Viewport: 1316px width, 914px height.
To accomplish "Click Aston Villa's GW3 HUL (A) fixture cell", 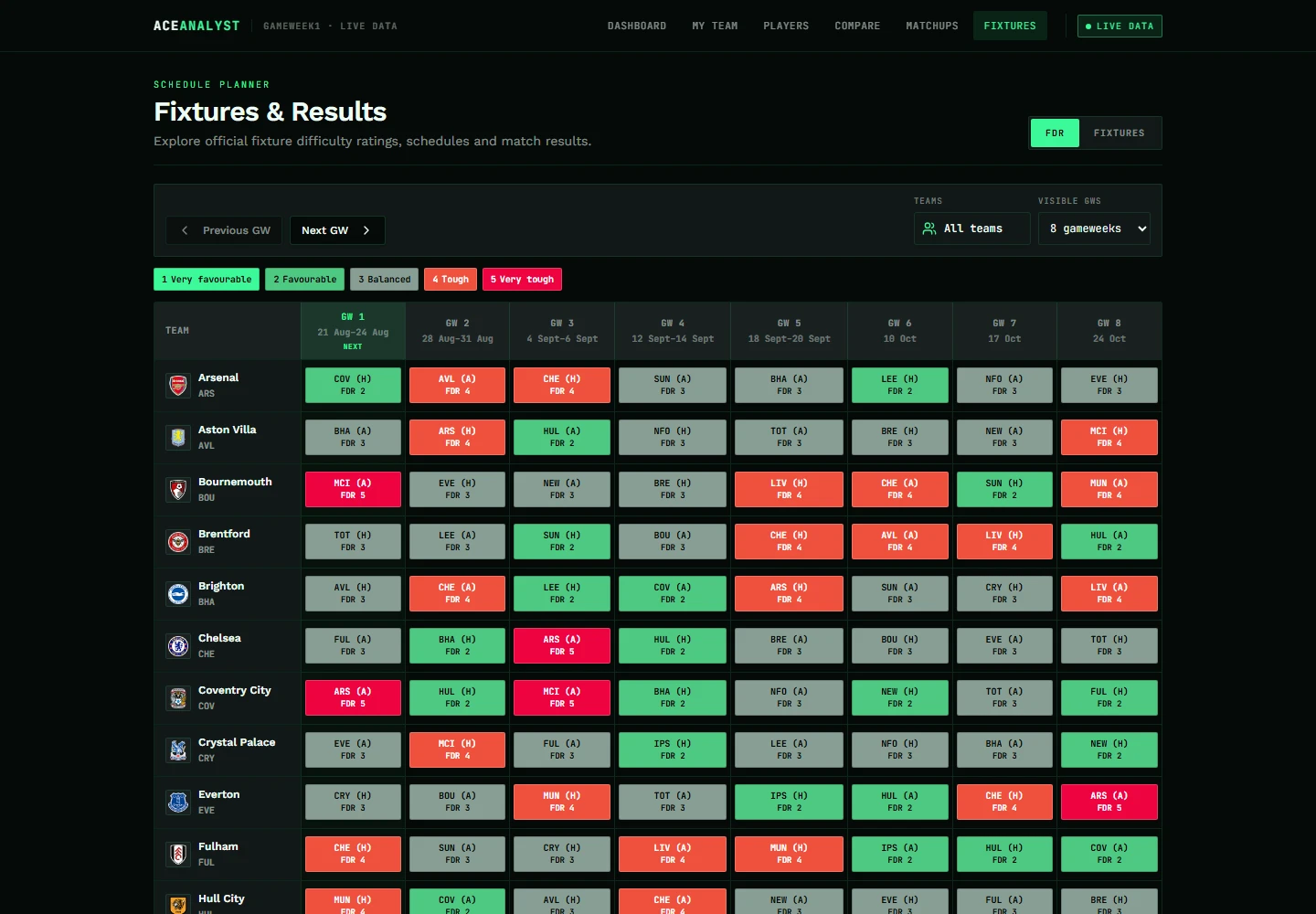I will click(562, 437).
